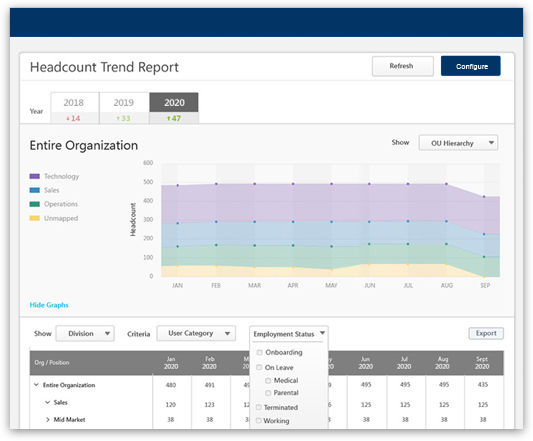Click the Hide Graphs link
Image resolution: width=533 pixels, height=441 pixels.
(x=49, y=305)
